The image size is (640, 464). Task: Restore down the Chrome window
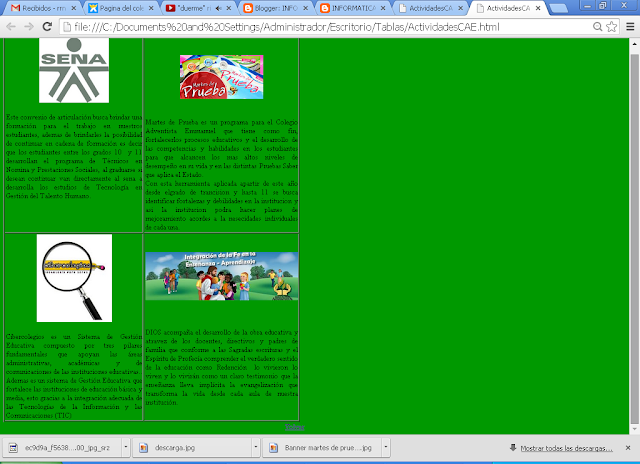602,6
